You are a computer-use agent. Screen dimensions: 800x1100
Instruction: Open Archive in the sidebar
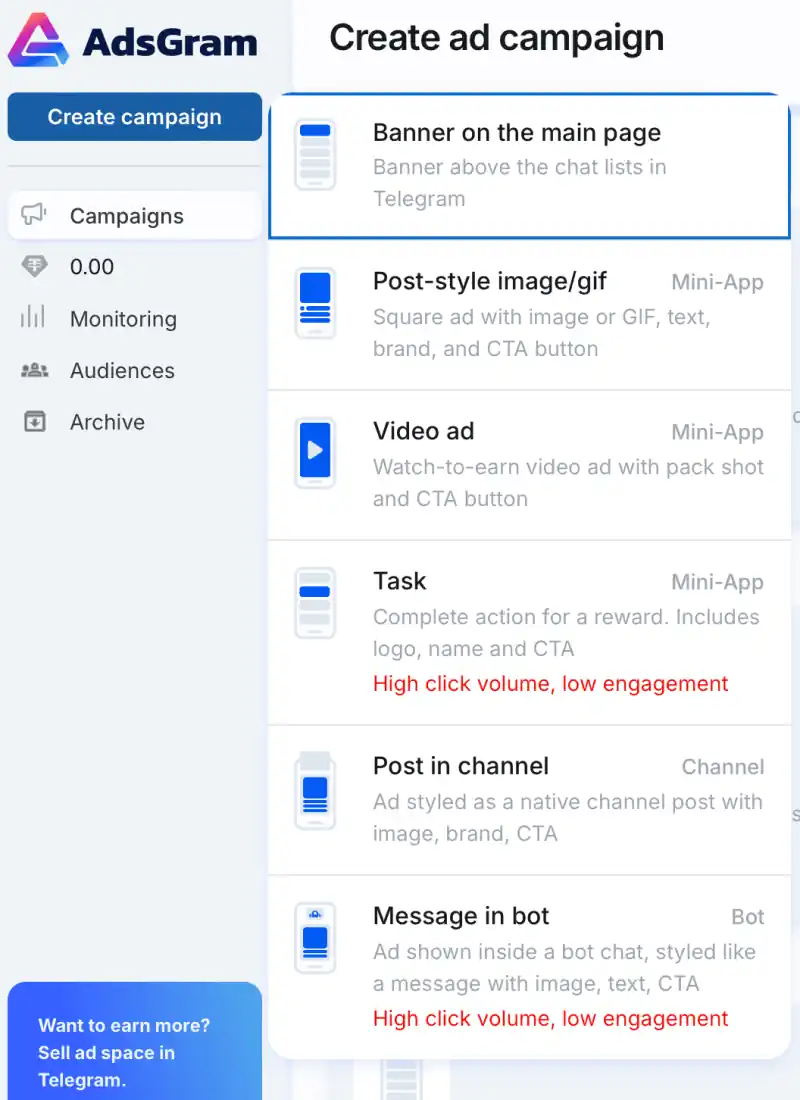coord(135,422)
